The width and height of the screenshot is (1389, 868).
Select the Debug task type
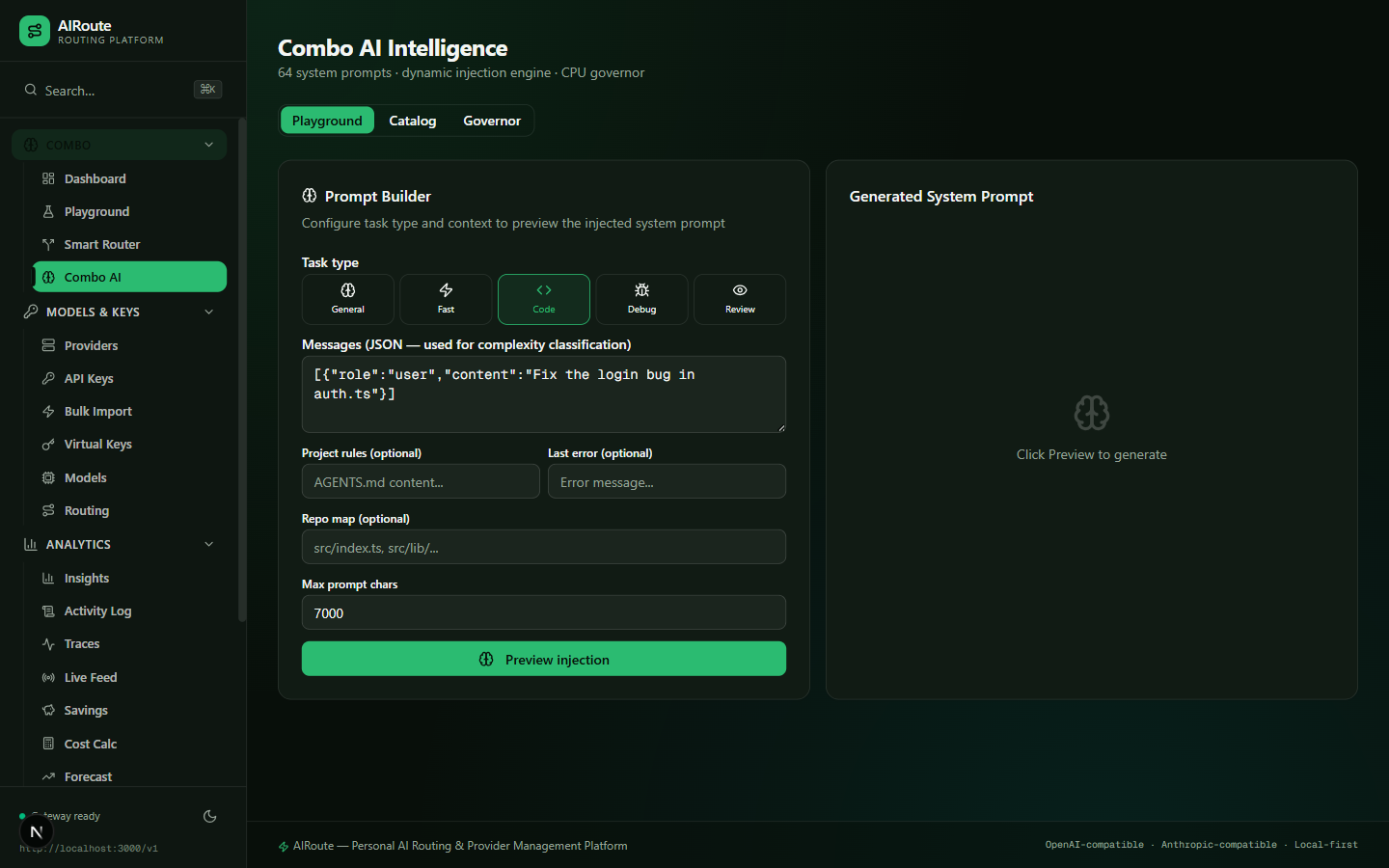pyautogui.click(x=641, y=299)
